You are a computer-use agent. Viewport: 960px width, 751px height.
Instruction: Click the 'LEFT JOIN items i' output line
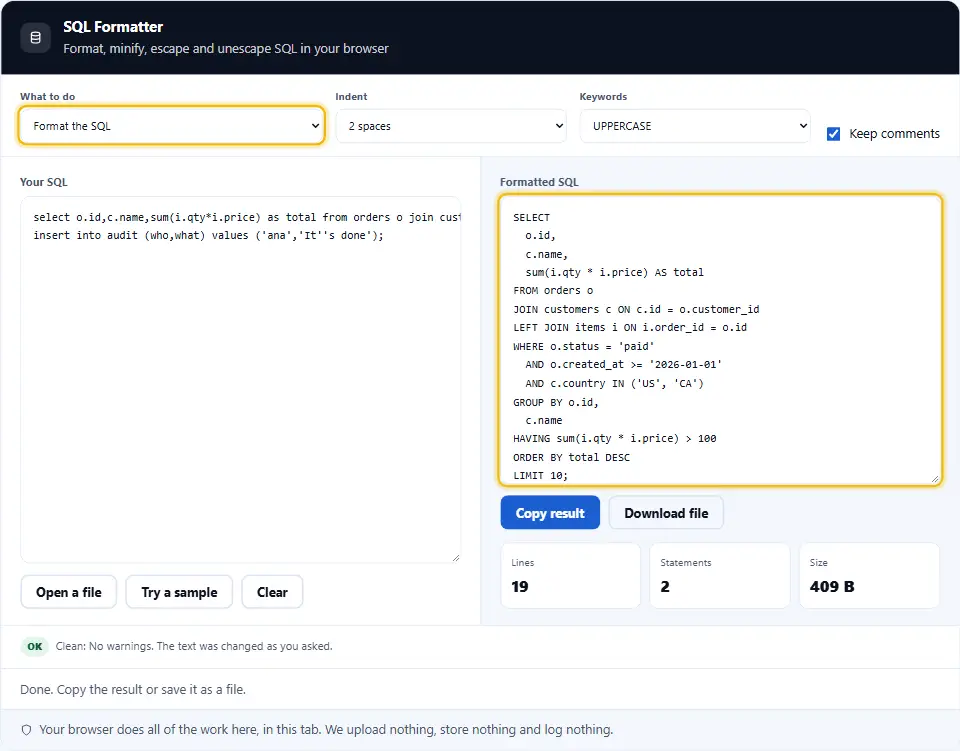[x=630, y=327]
